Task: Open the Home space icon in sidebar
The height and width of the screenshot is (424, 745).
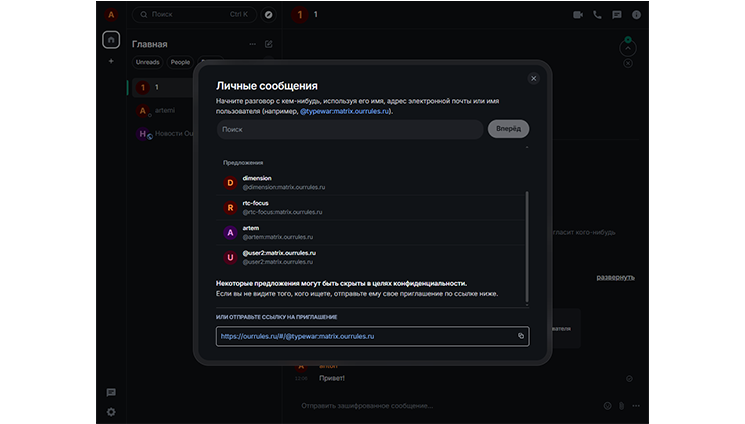Action: pos(111,40)
